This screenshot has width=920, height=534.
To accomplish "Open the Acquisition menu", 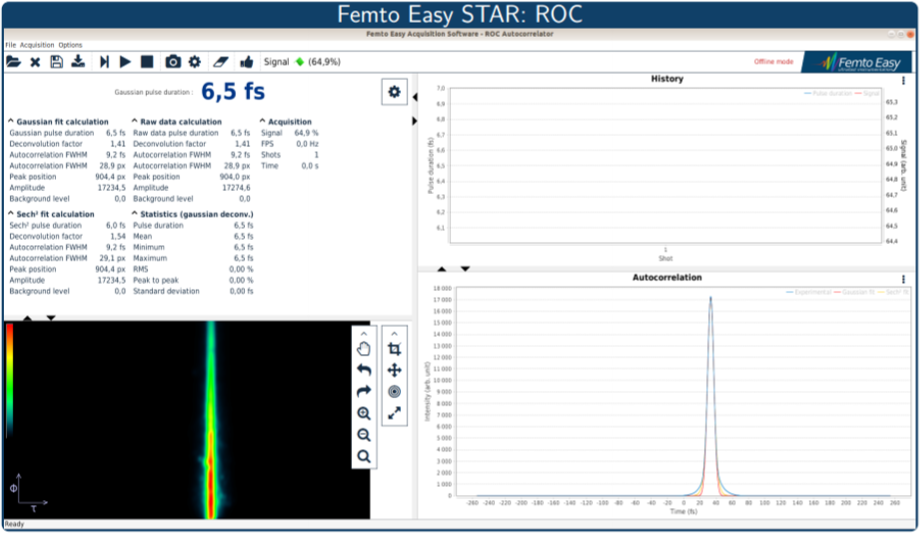I will 37,45.
